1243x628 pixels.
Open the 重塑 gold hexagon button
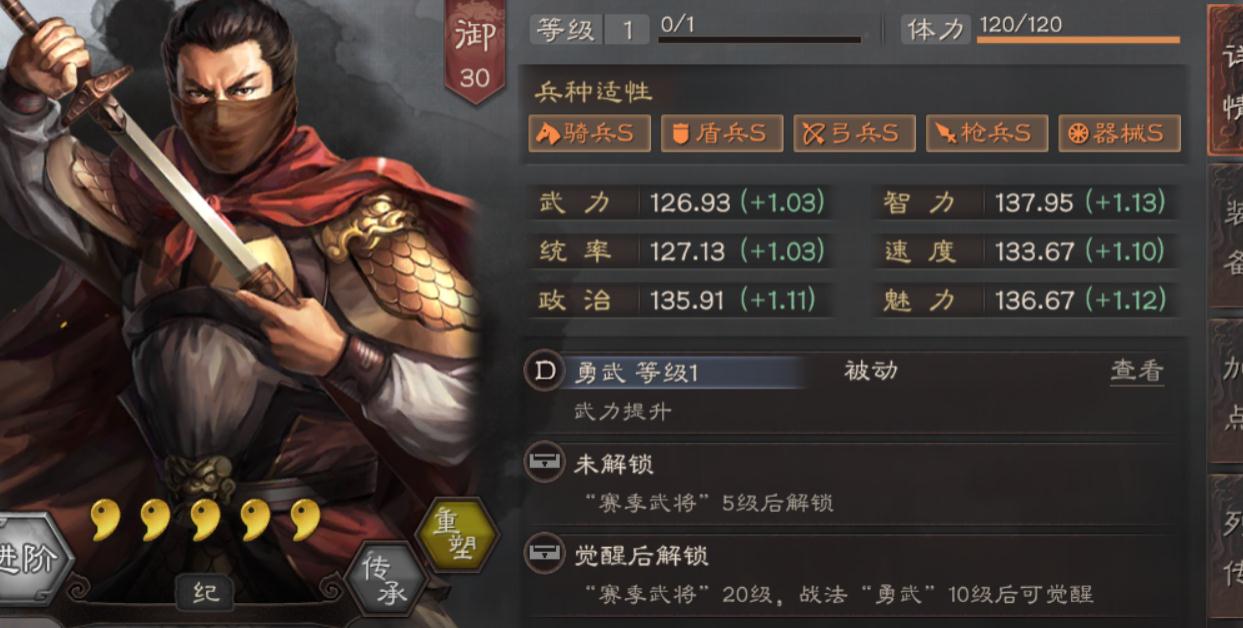click(x=456, y=535)
